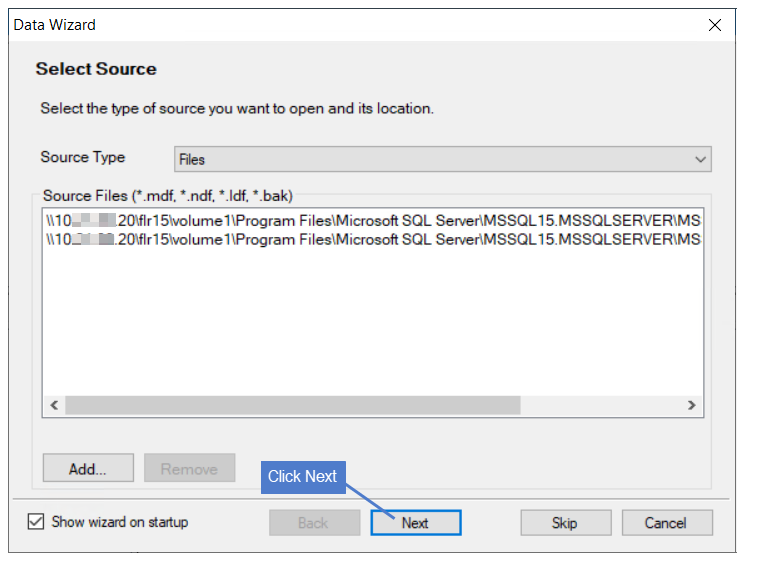
Task: Click the empty scrollbar track right of thumb
Action: [x=601, y=405]
